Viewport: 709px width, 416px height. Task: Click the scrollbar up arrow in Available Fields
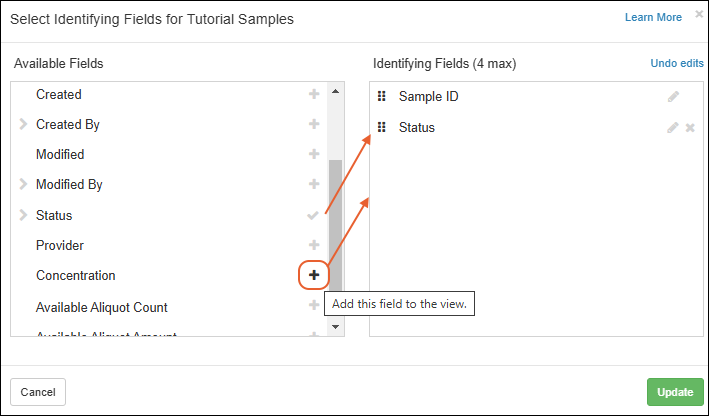coord(335,91)
